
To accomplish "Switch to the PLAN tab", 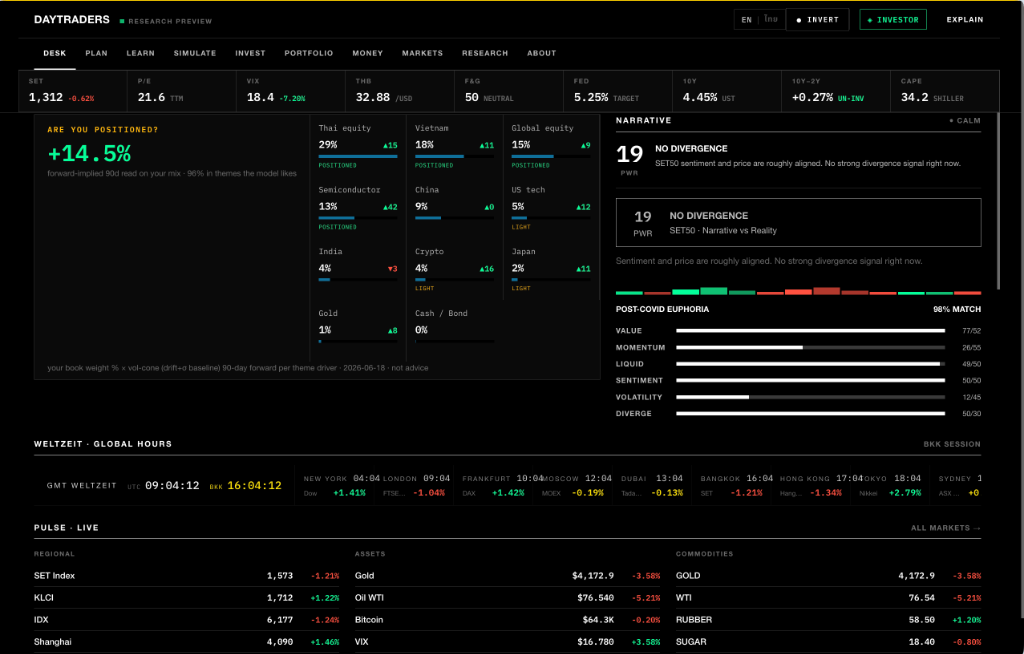I will click(96, 53).
